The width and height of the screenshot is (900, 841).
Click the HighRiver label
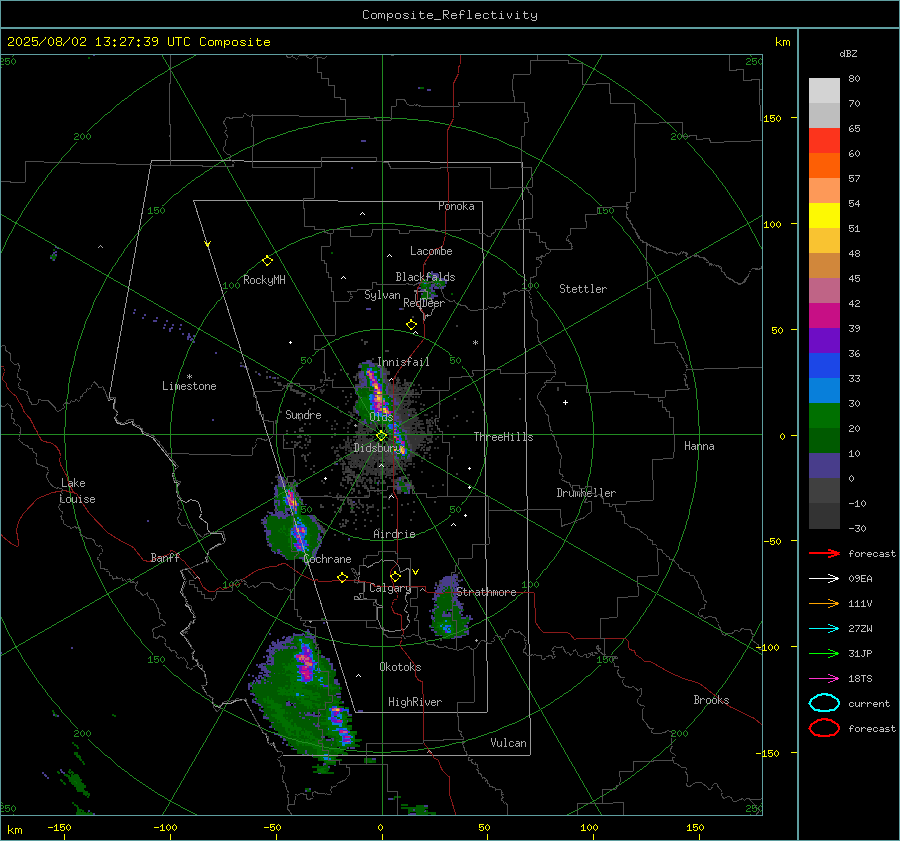(415, 702)
